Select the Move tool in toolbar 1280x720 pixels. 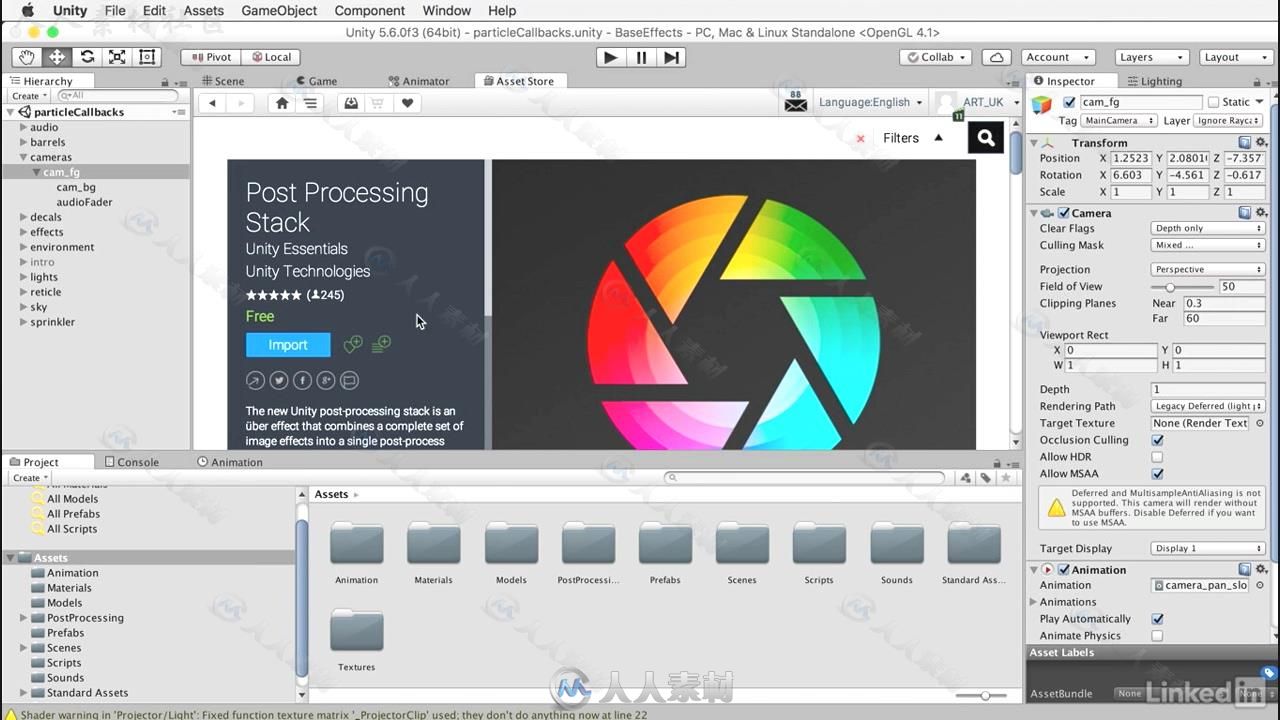point(57,57)
